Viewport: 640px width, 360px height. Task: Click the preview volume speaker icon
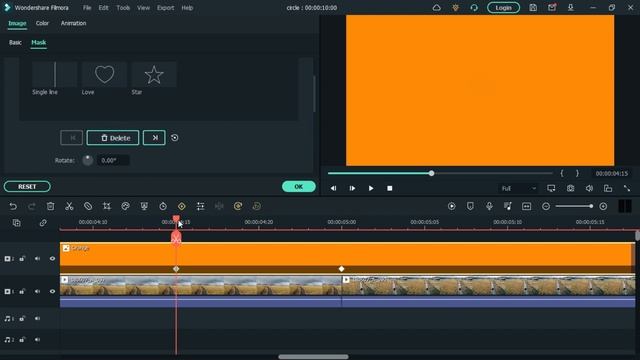[x=589, y=188]
